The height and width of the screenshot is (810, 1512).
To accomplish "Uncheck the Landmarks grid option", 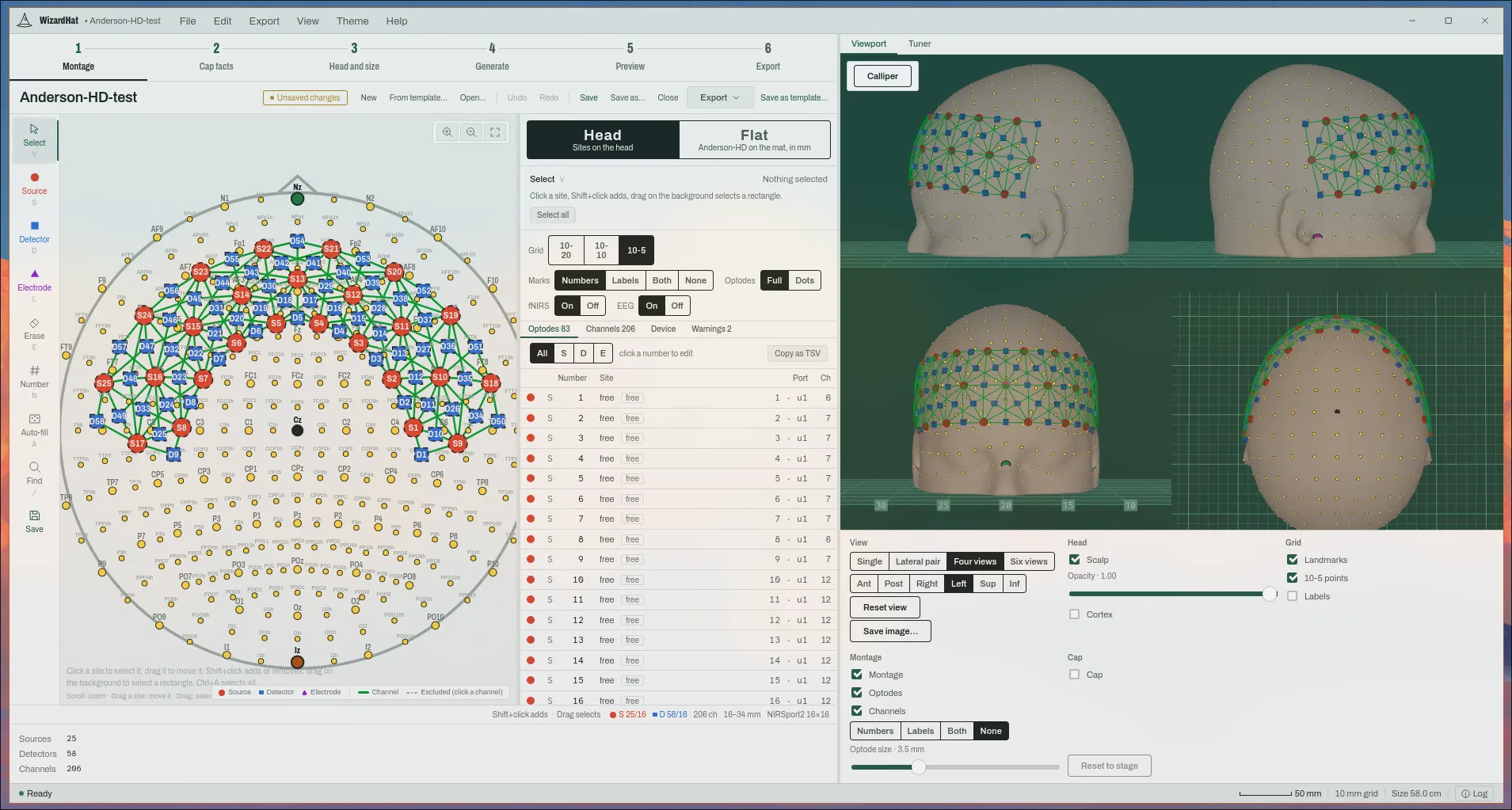I will [1293, 560].
